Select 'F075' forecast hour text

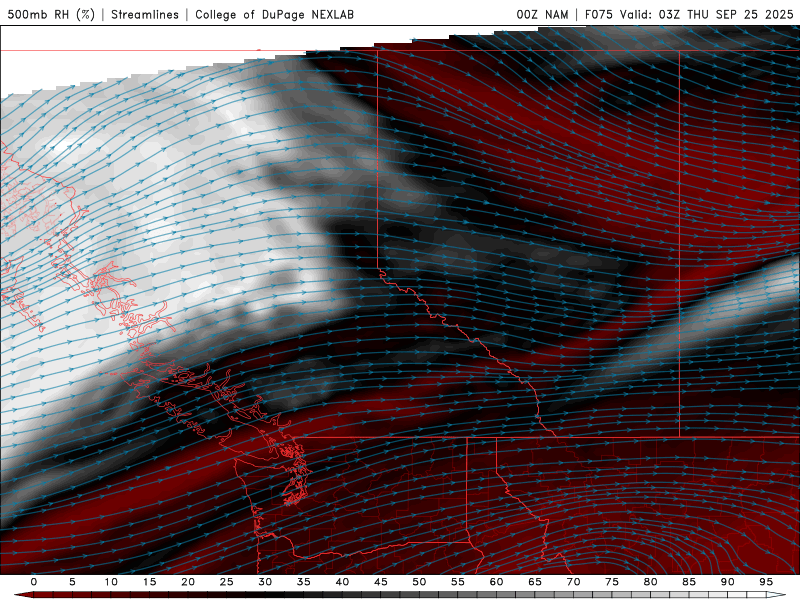[598, 15]
